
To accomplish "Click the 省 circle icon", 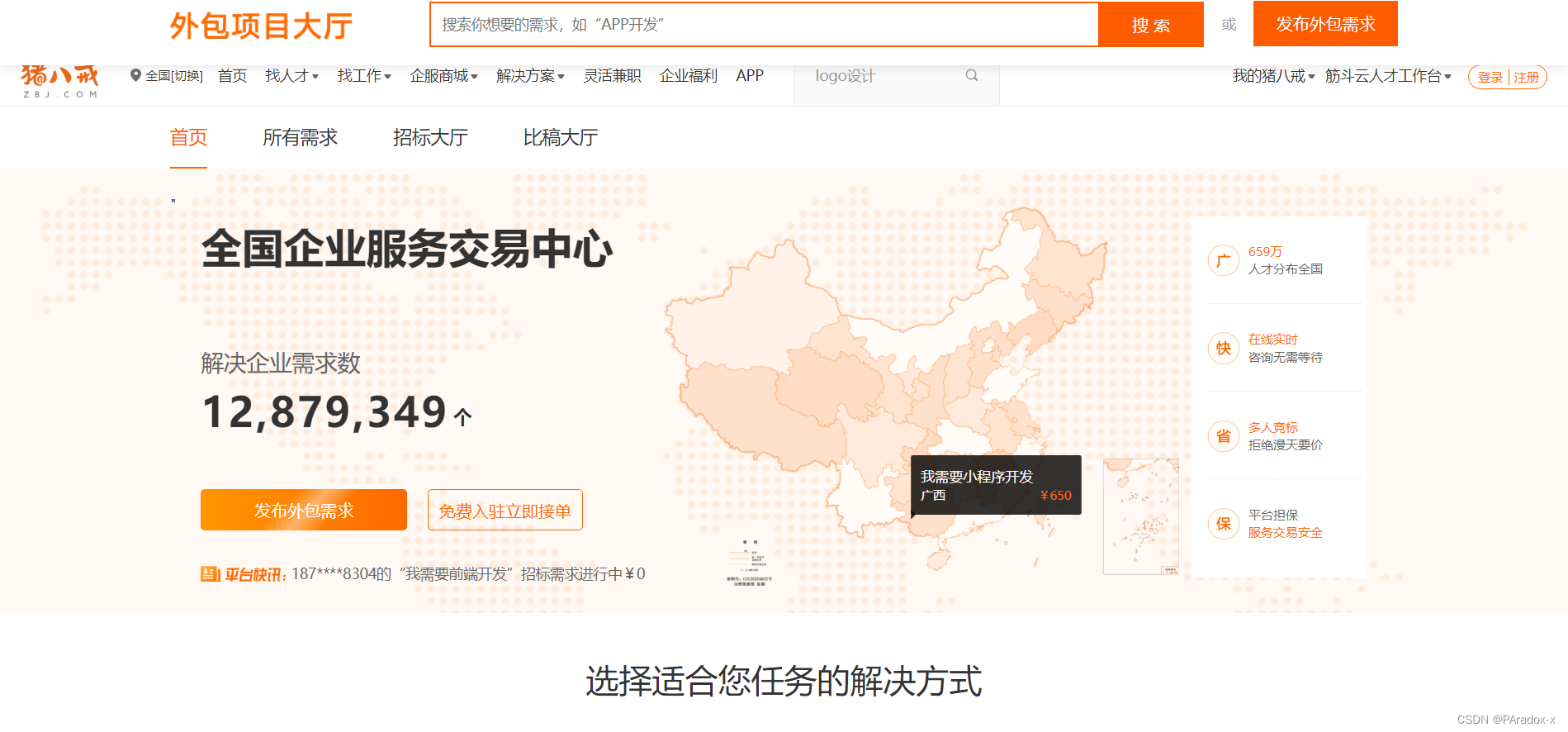I will pyautogui.click(x=1223, y=435).
